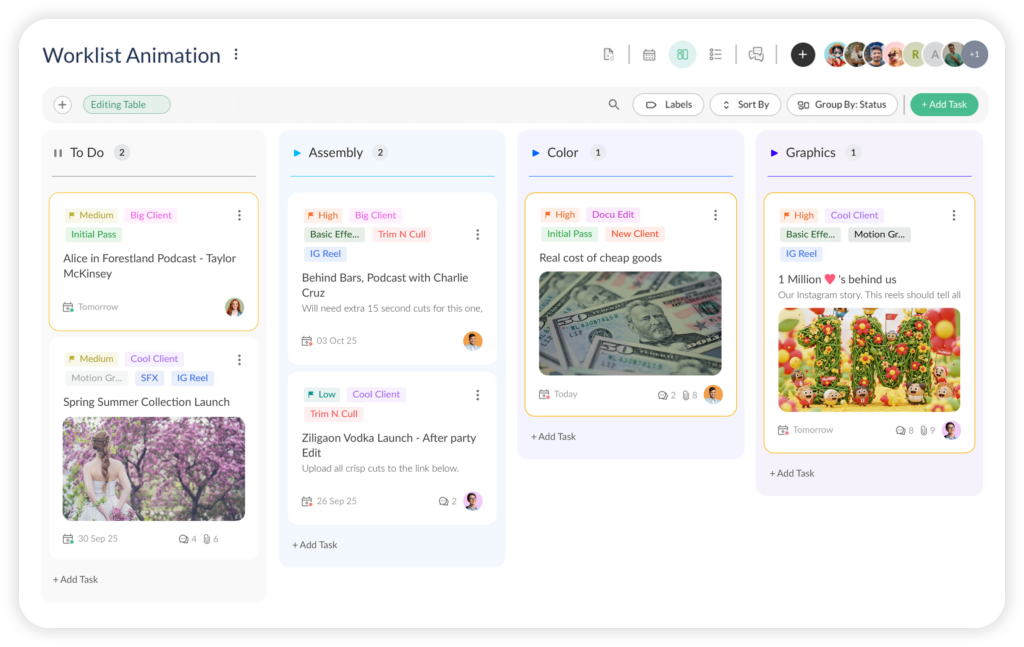The image size is (1024, 647).
Task: Collapse the Graphics column arrow
Action: tap(774, 153)
